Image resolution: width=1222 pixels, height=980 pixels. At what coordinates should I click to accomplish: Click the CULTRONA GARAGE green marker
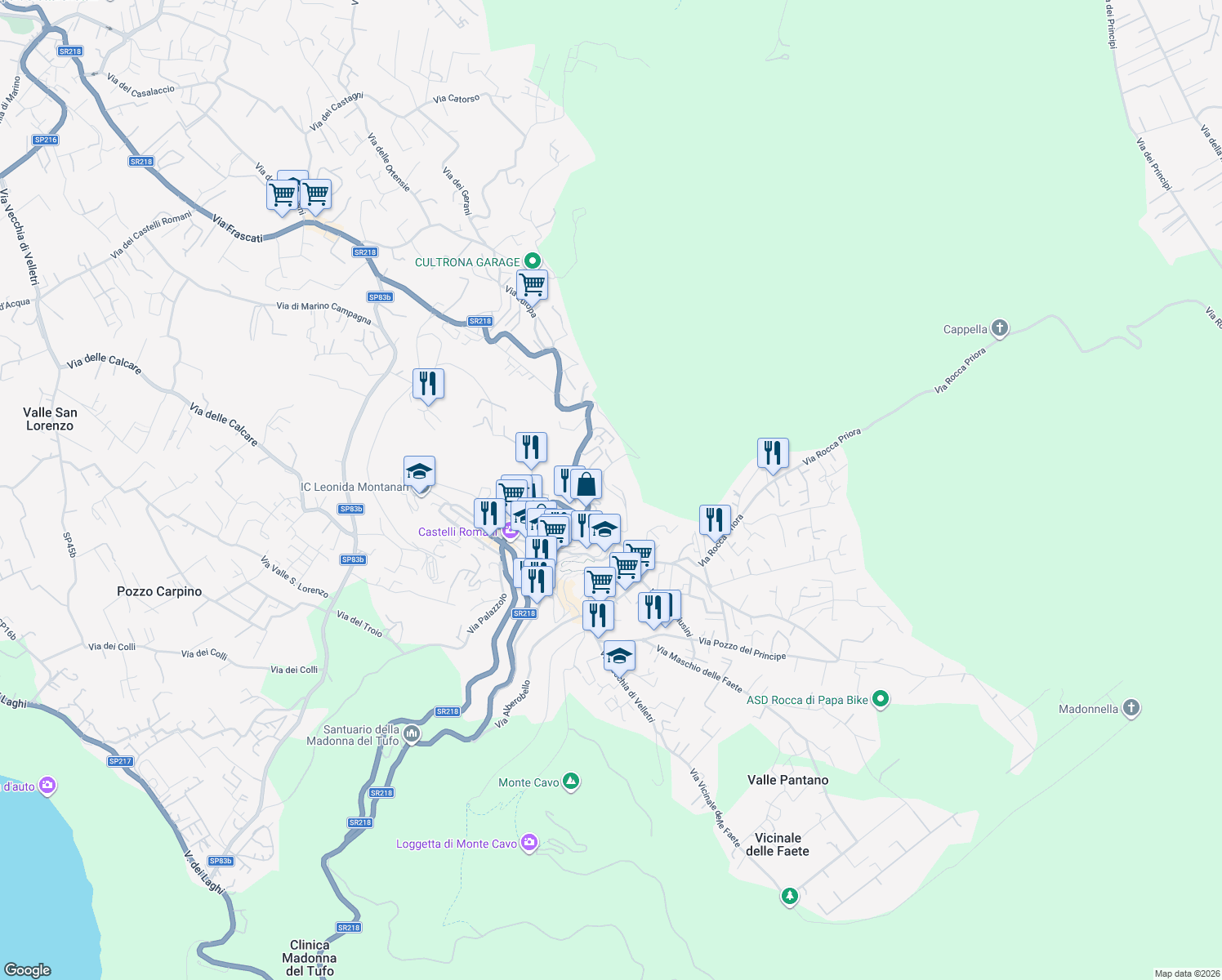[532, 261]
